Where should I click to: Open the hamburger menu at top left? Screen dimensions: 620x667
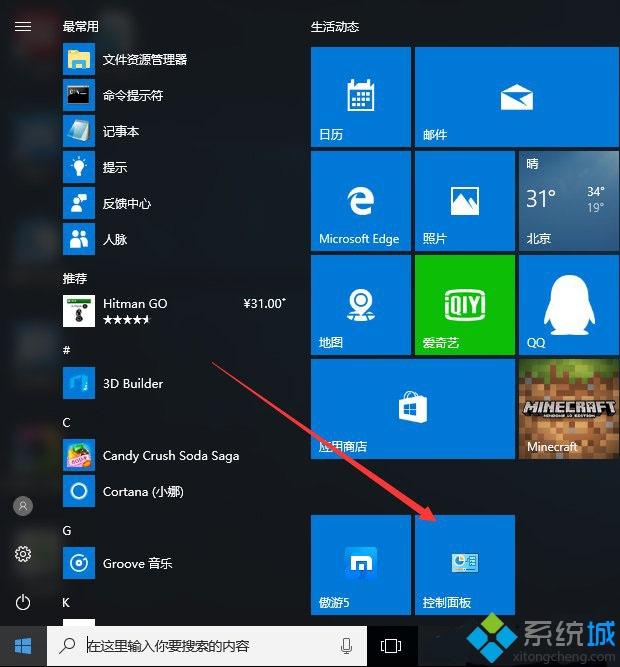23,26
